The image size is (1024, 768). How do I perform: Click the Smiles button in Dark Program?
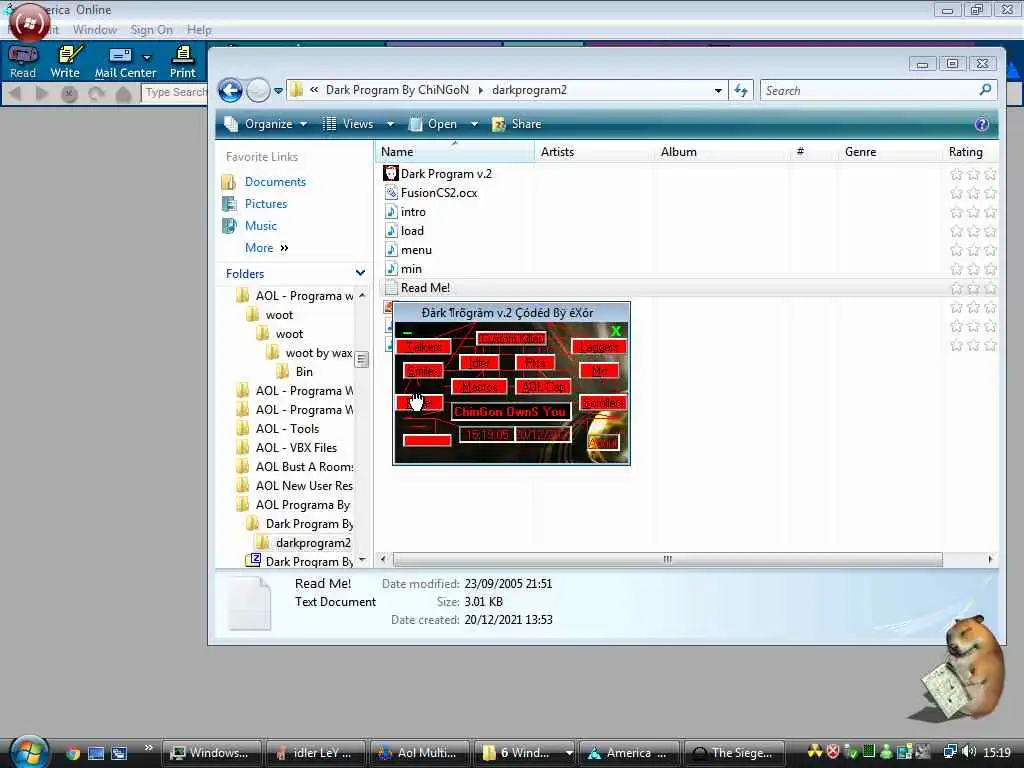click(x=422, y=371)
